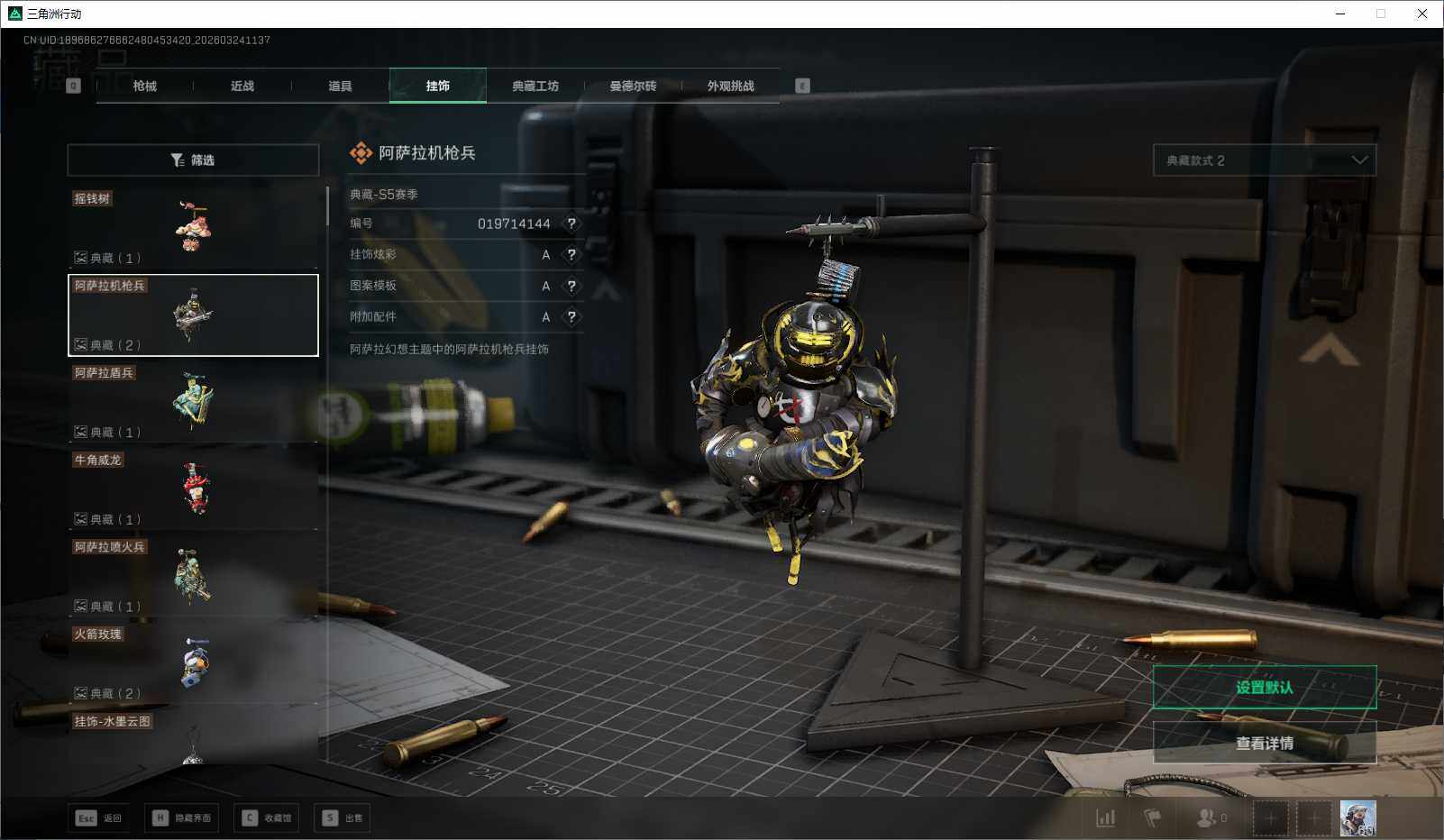Image resolution: width=1444 pixels, height=840 pixels.
Task: Open the help tip for 图案模板
Action: click(x=571, y=286)
